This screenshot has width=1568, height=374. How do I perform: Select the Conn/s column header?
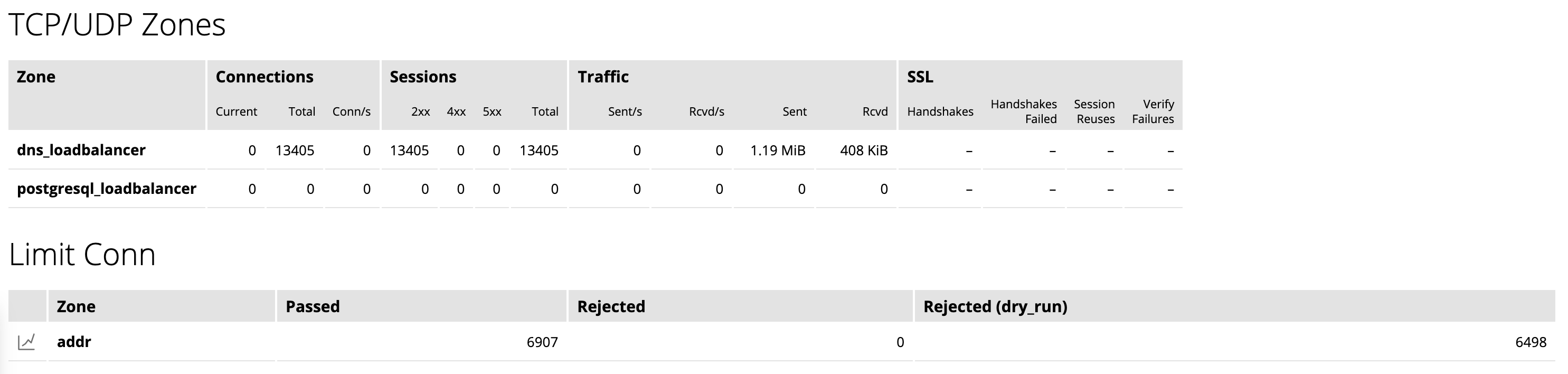[x=352, y=111]
